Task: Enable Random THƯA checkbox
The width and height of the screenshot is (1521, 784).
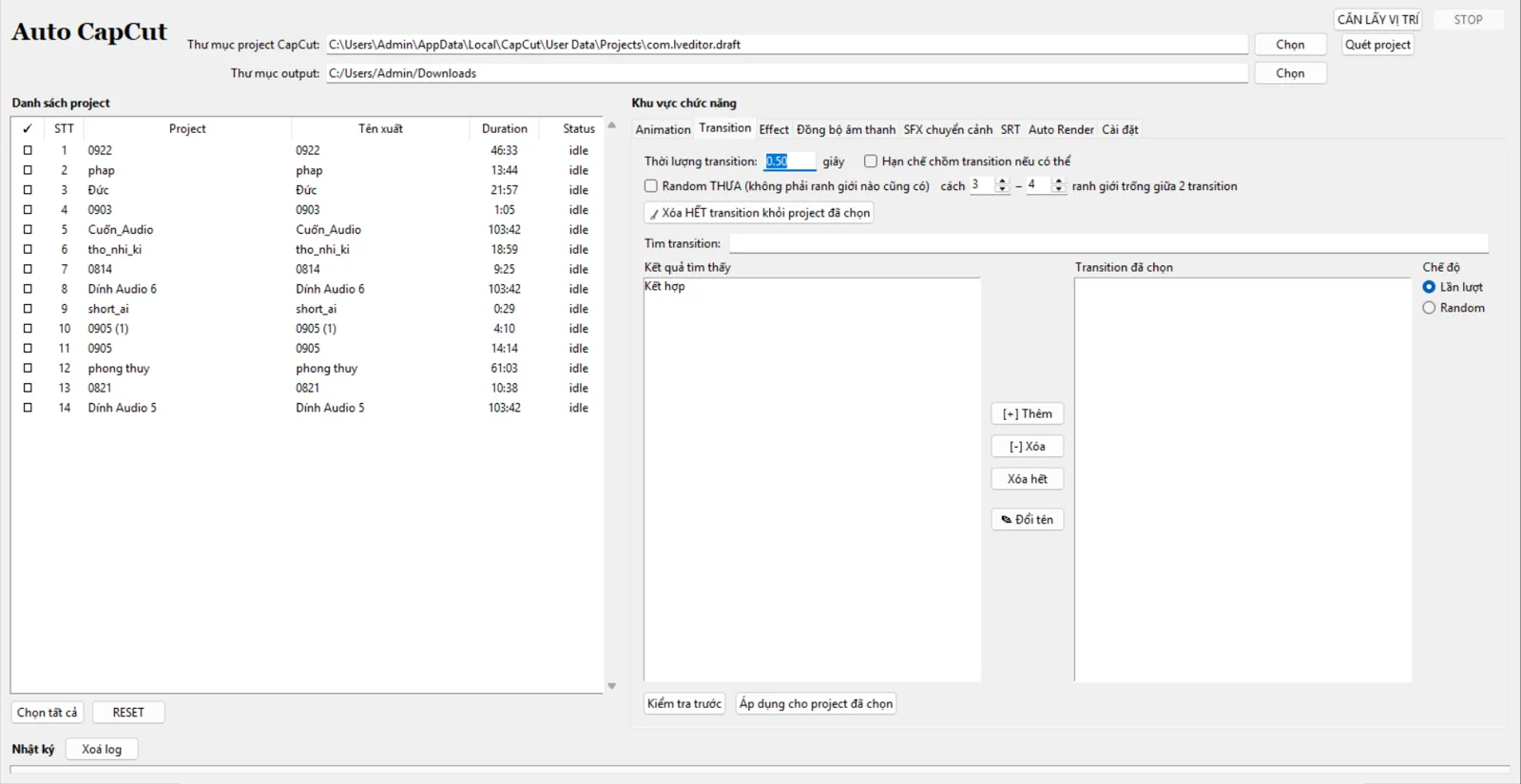Action: (x=651, y=186)
